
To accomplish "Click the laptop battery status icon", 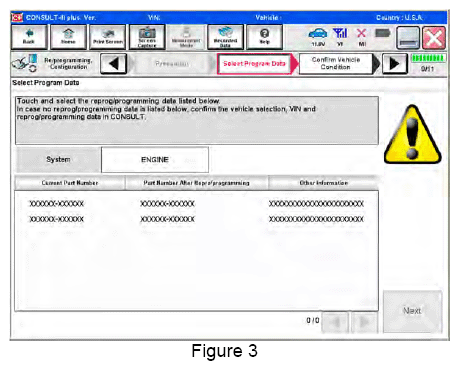I will (x=382, y=33).
